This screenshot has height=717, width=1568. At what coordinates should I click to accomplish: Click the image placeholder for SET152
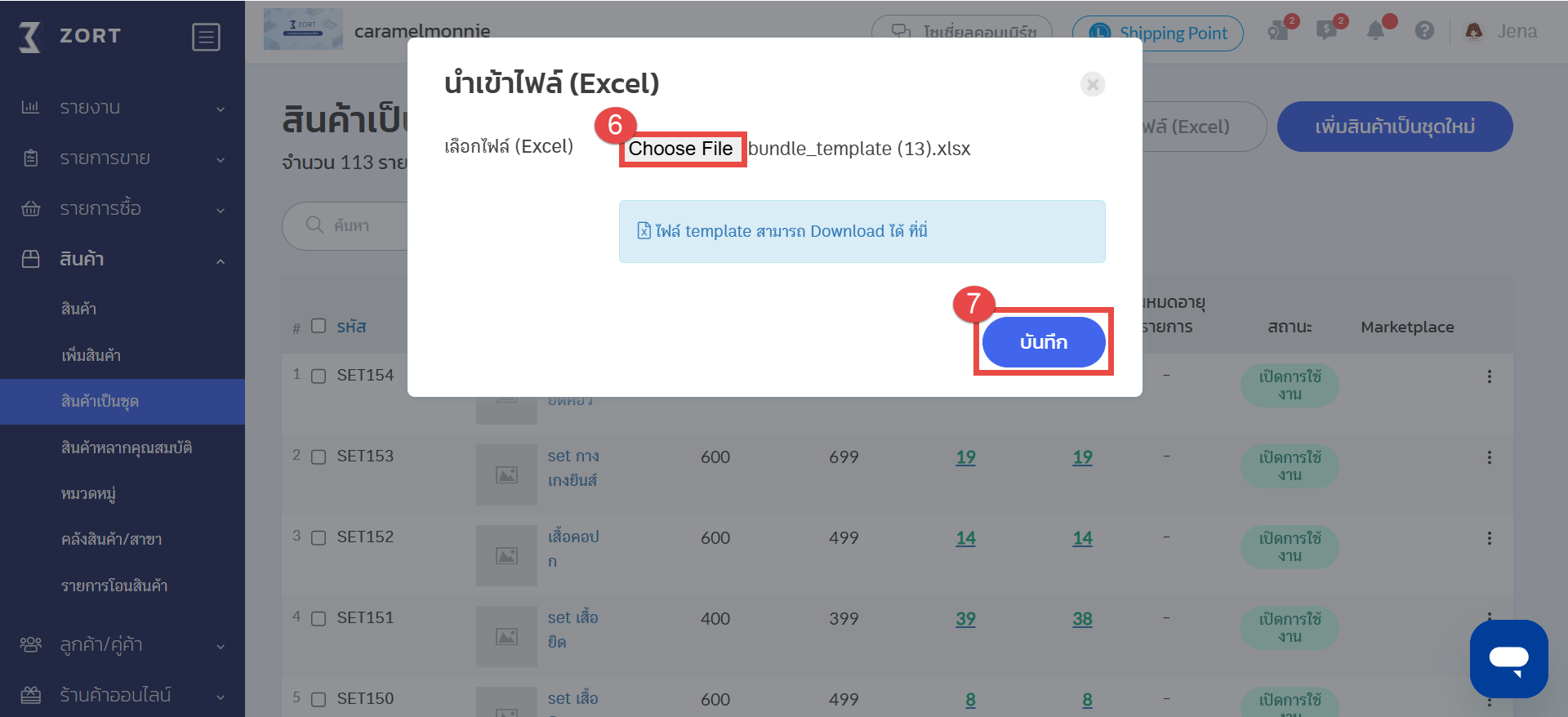[506, 555]
